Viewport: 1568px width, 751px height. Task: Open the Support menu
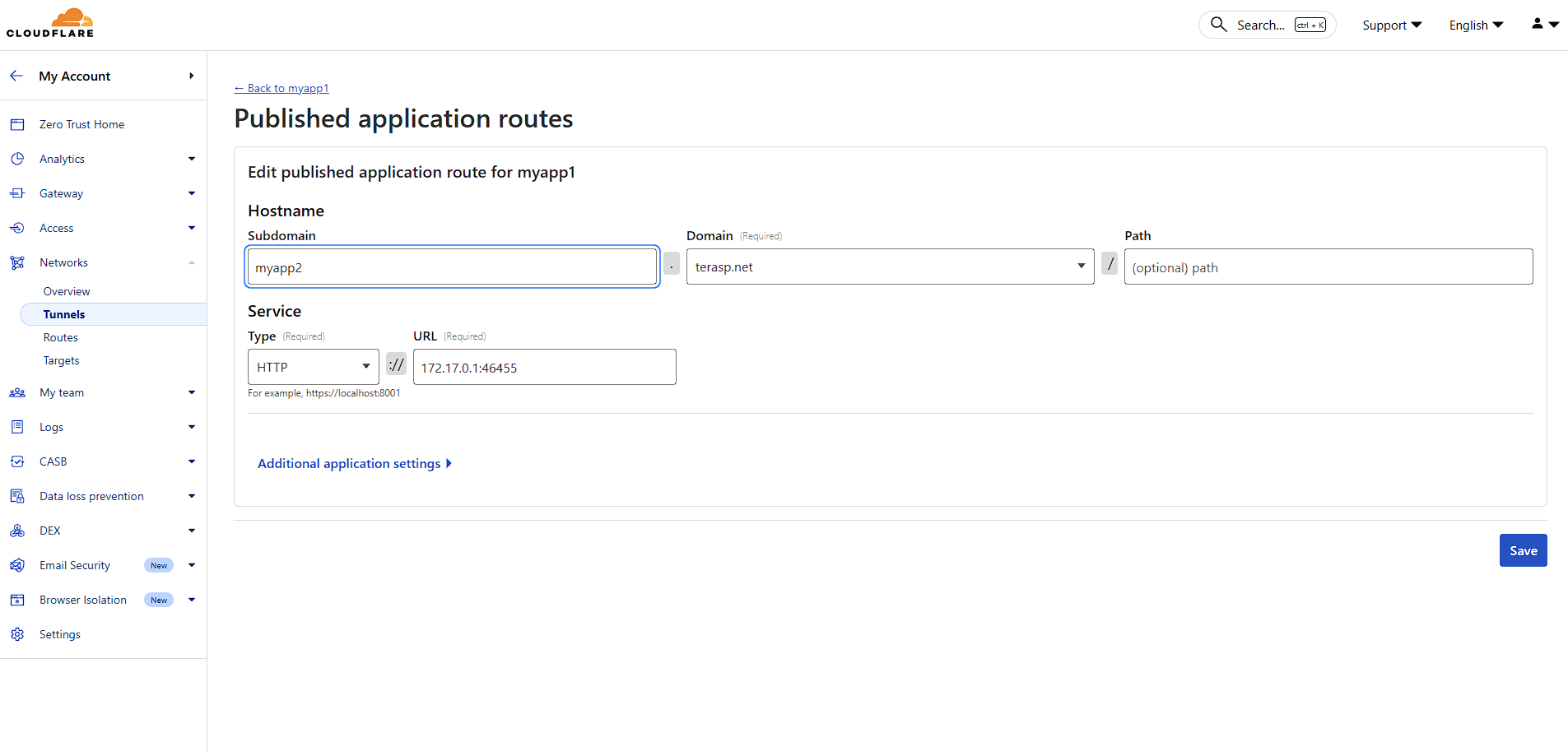[1391, 25]
